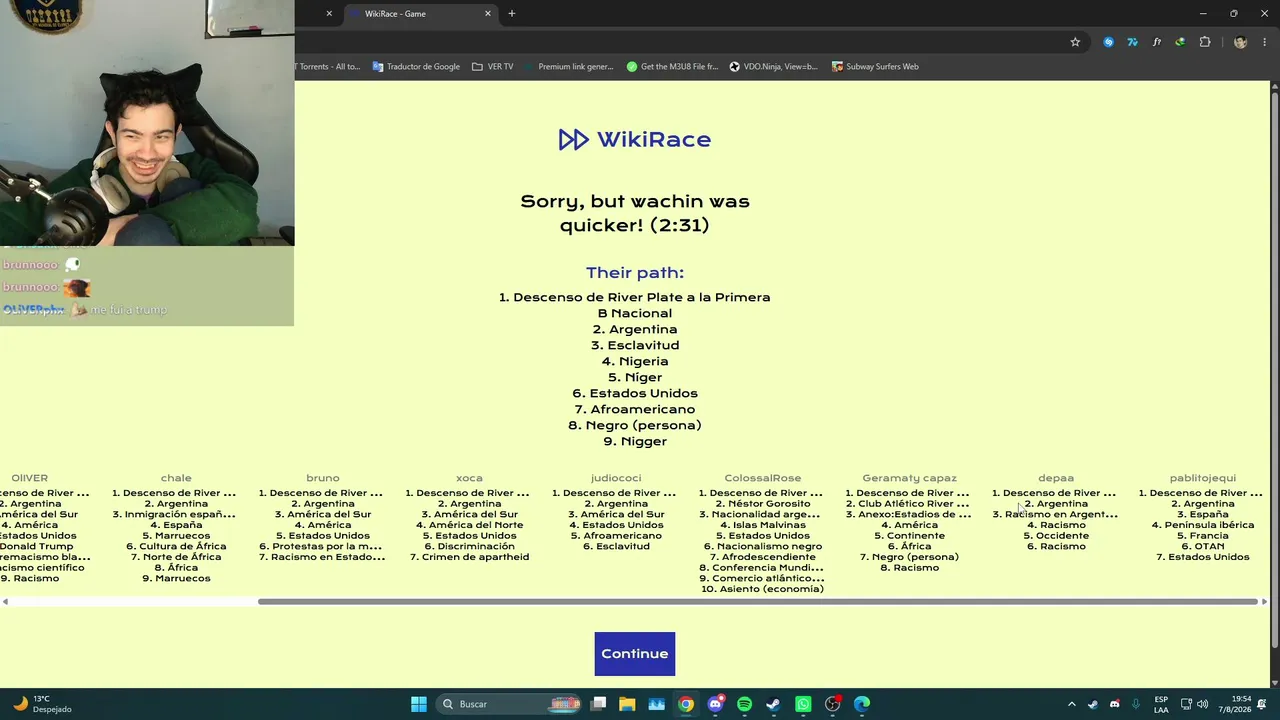Open the Windows Start menu
The image size is (1280, 720).
pos(419,704)
